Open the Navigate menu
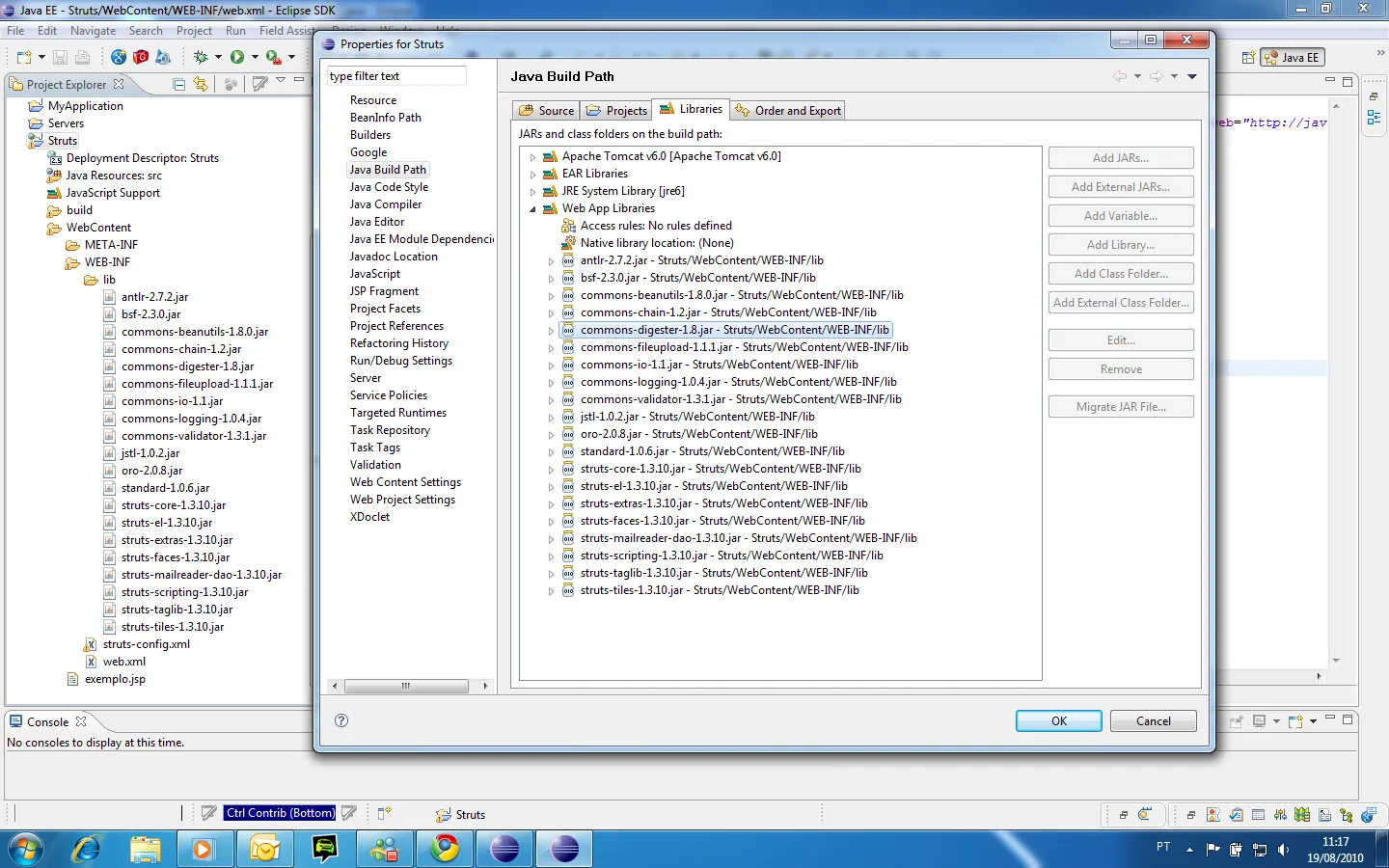Image resolution: width=1389 pixels, height=868 pixels. [x=93, y=31]
